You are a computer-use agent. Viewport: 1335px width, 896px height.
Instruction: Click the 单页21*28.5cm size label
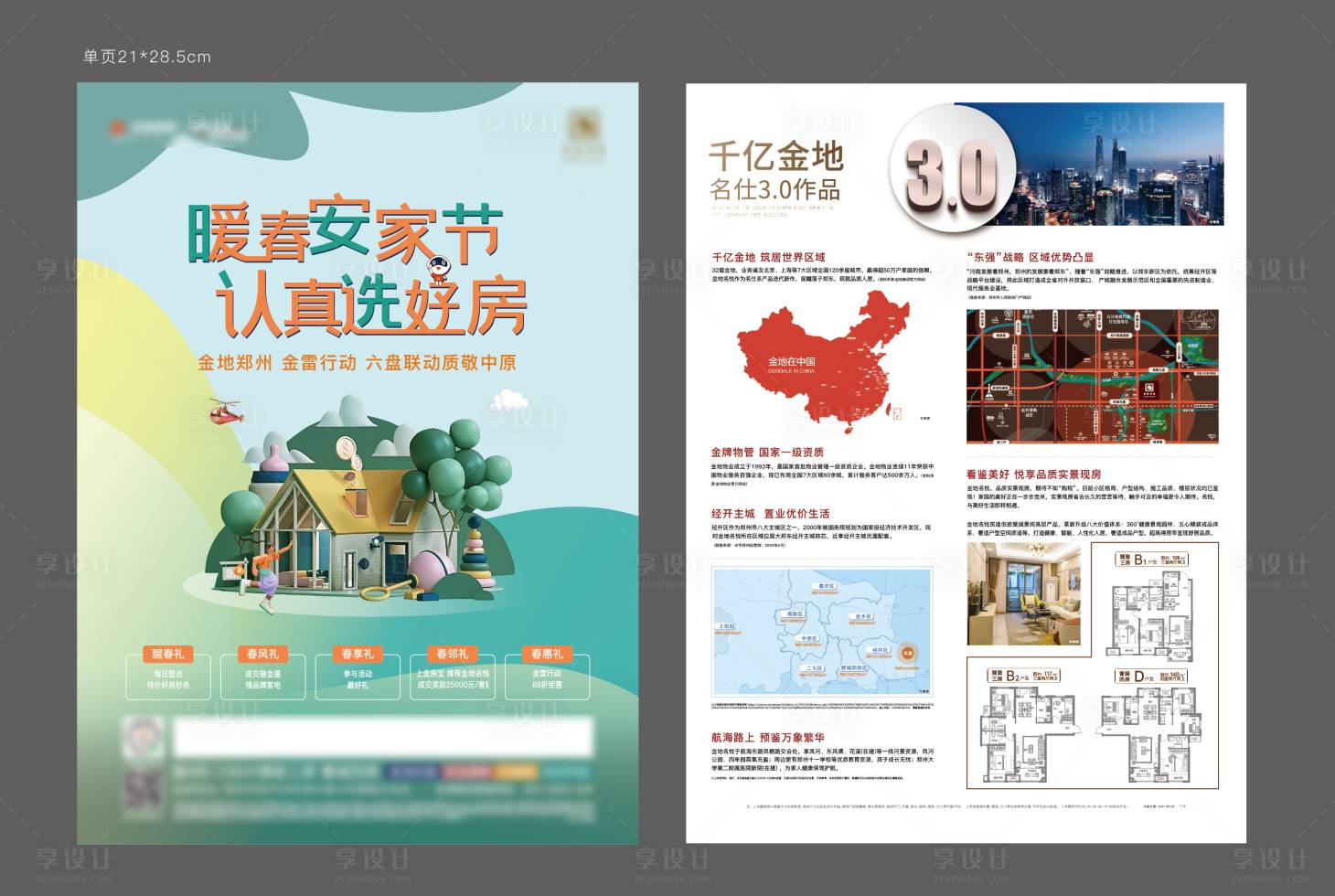pyautogui.click(x=147, y=57)
